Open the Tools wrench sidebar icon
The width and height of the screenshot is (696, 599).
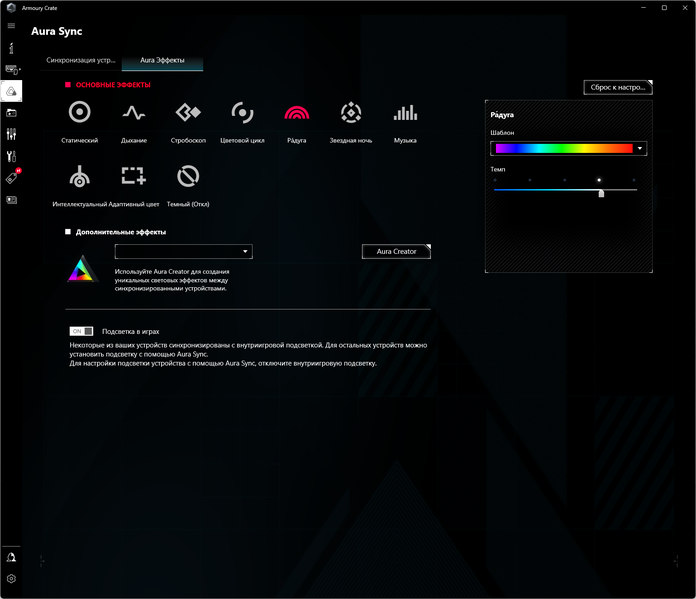[x=12, y=156]
